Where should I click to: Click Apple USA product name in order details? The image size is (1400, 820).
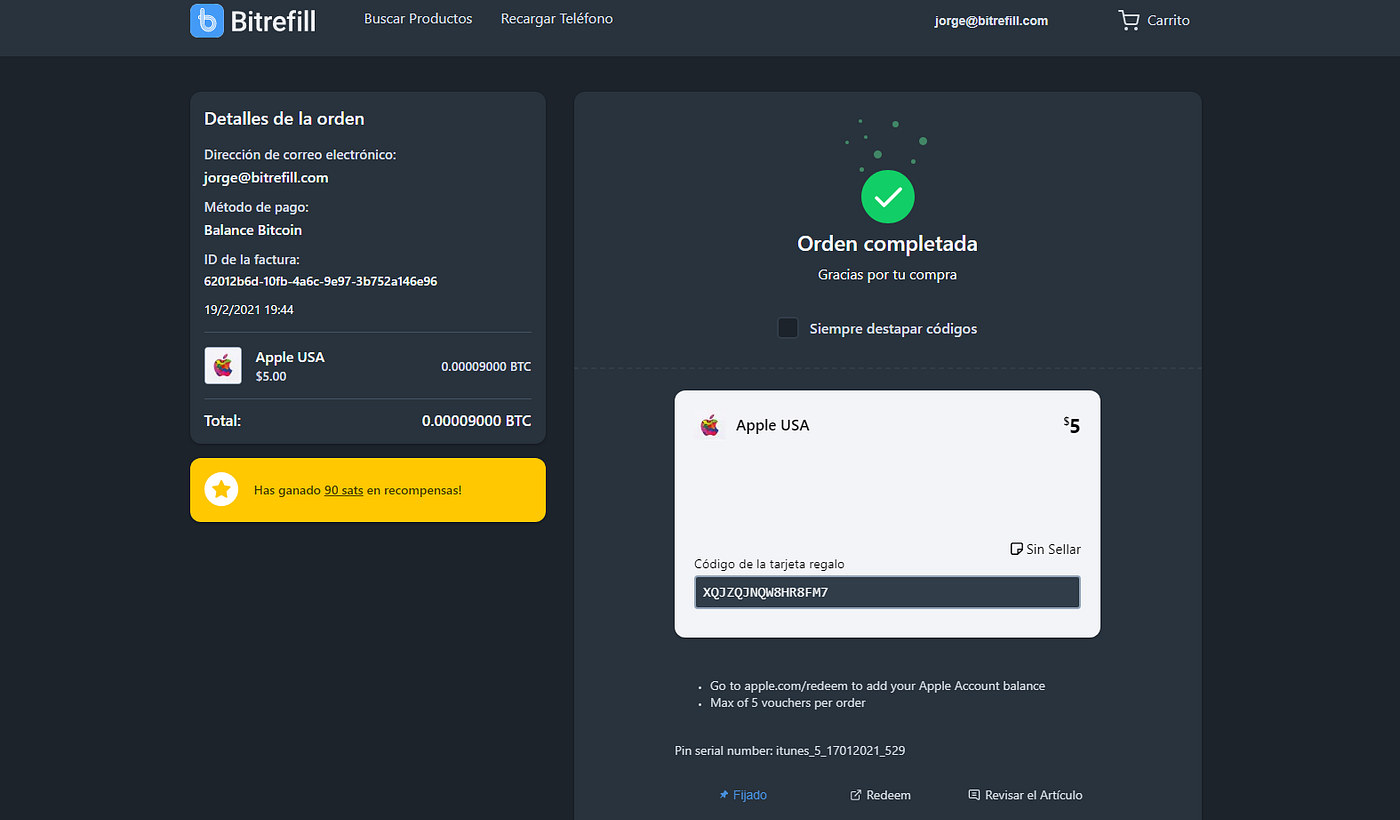point(290,357)
